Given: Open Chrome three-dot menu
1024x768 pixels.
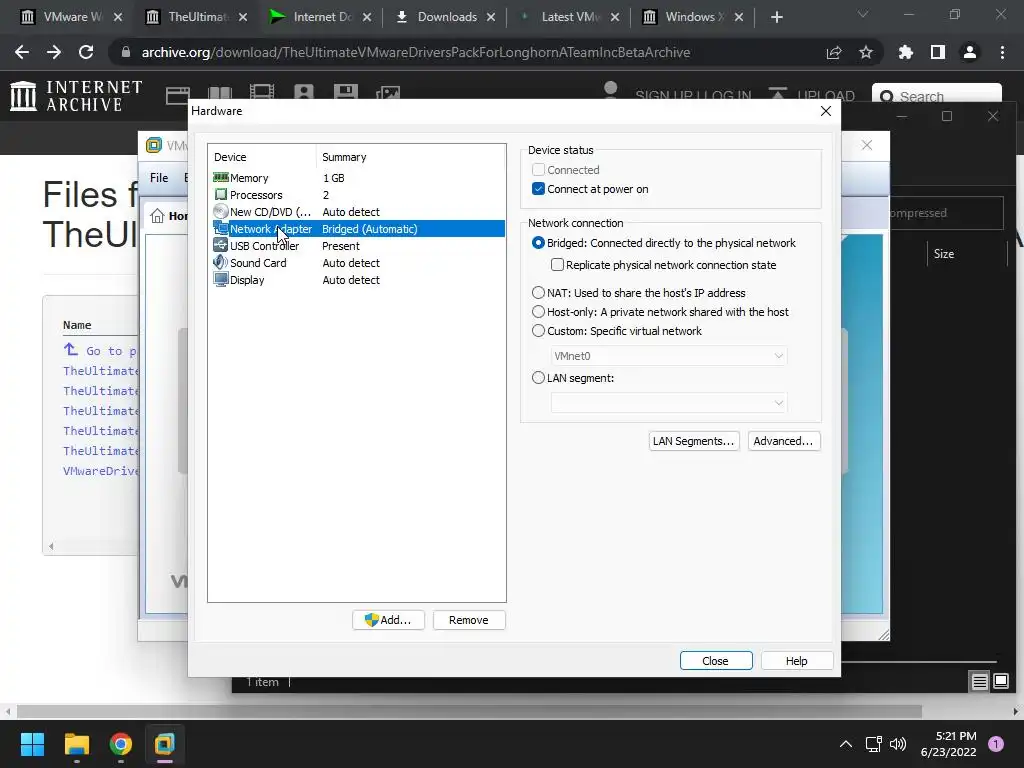Looking at the screenshot, I should tap(1002, 52).
